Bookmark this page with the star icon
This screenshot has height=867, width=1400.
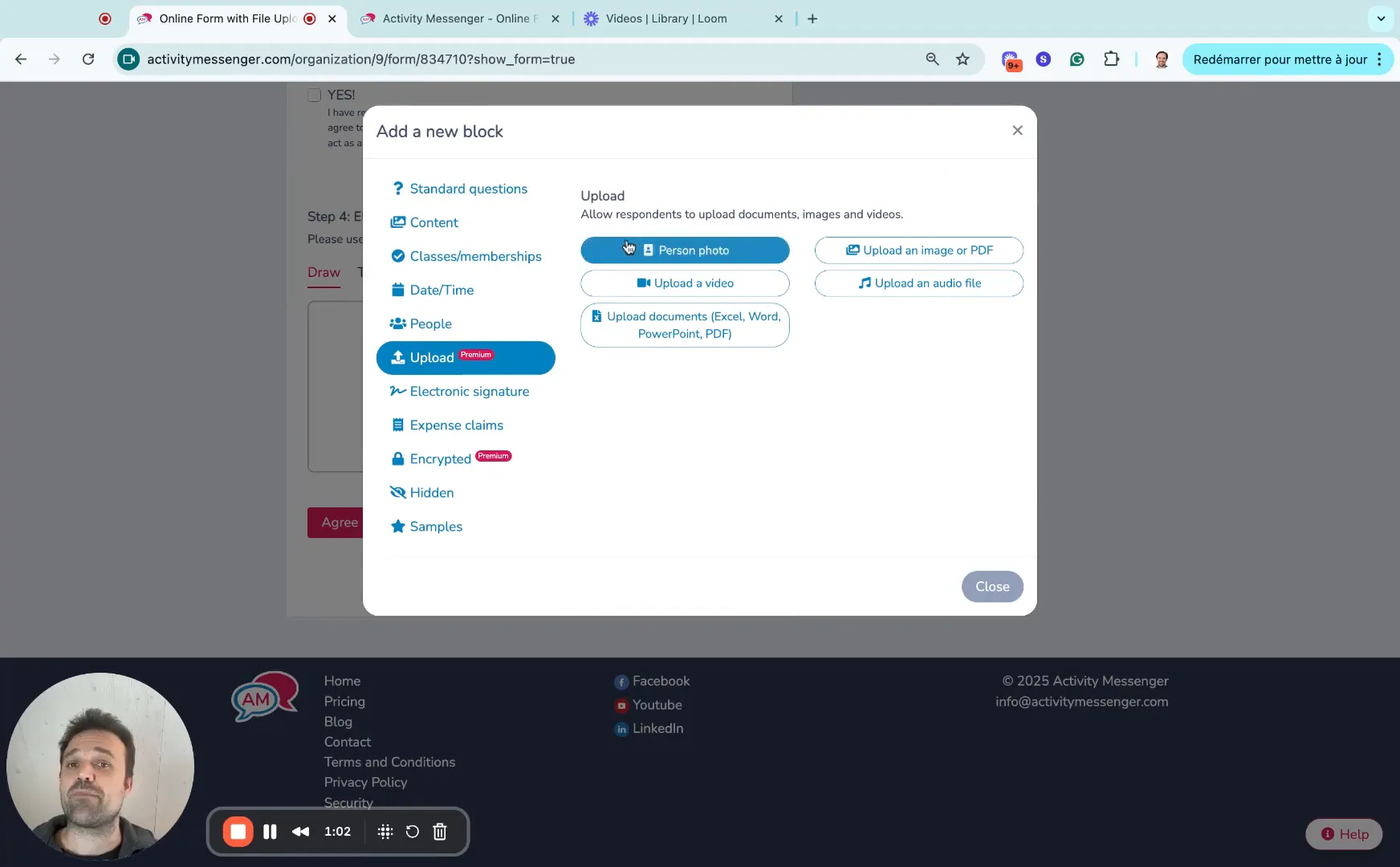tap(962, 59)
